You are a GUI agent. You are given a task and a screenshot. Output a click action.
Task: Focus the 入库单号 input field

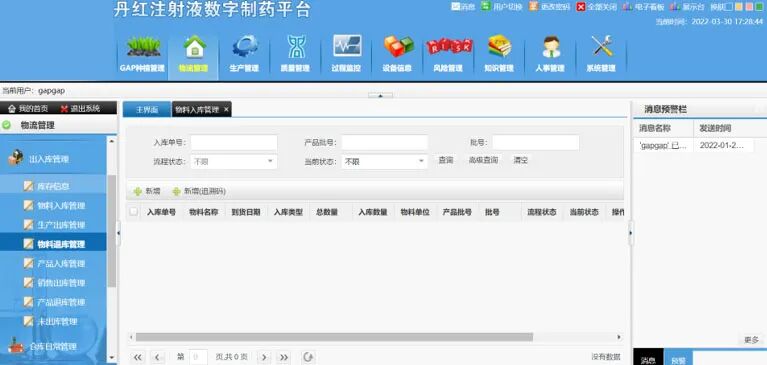234,142
